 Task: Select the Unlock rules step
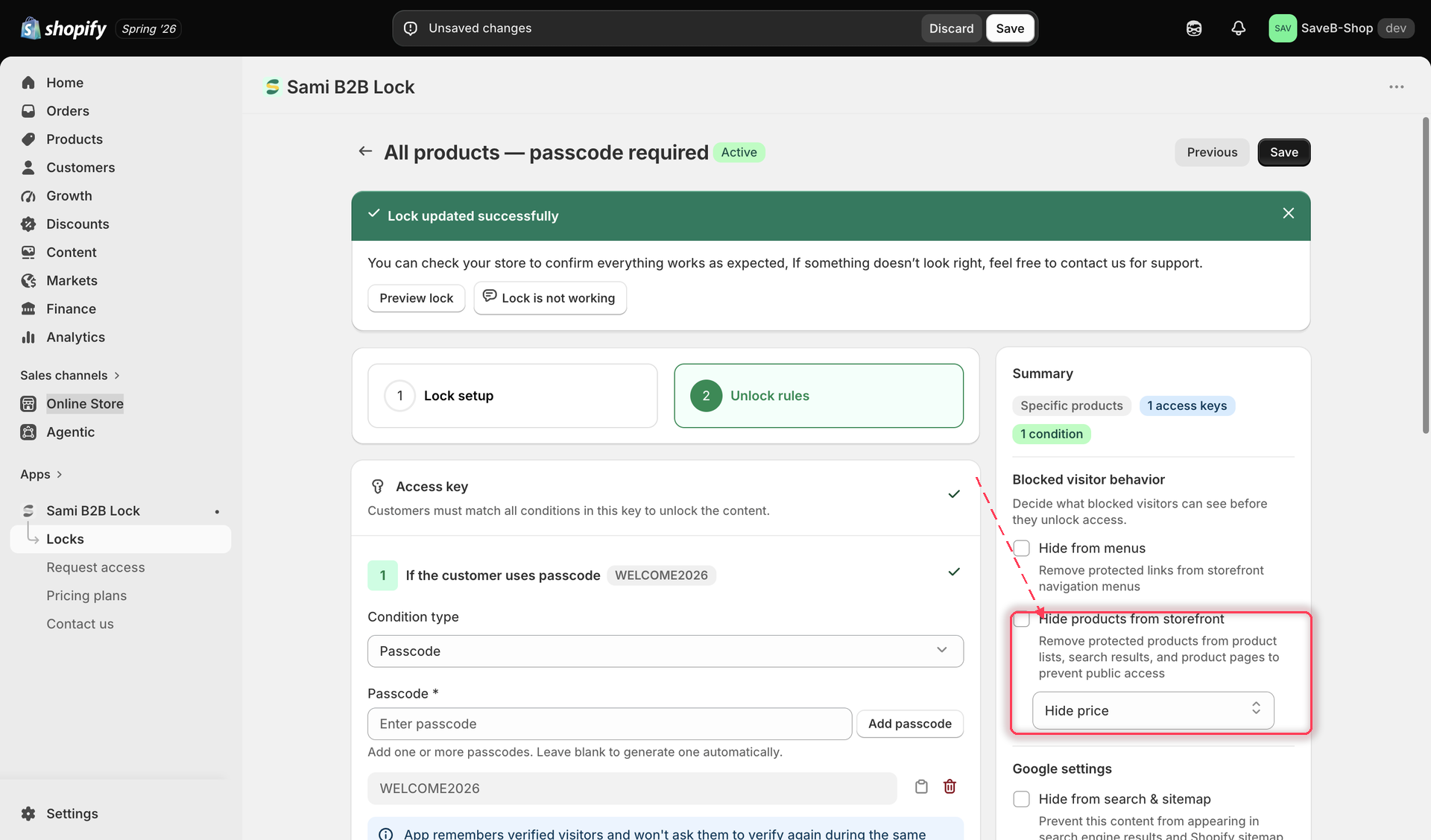[818, 396]
